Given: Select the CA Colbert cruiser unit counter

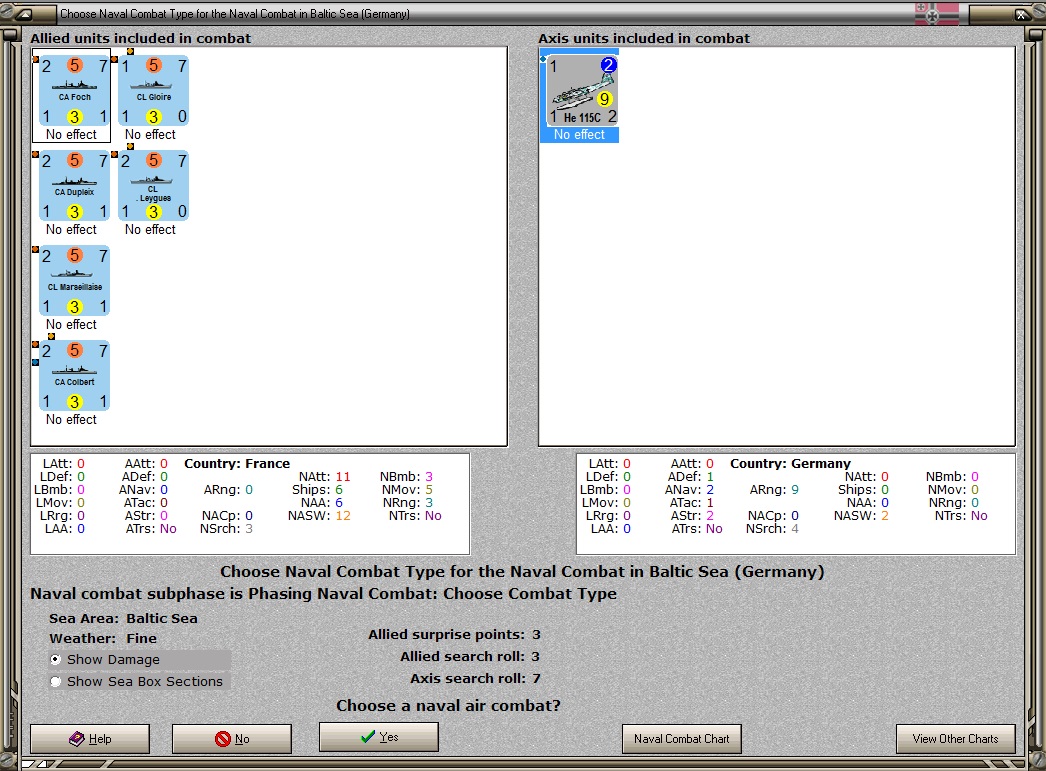Looking at the screenshot, I should pos(74,376).
